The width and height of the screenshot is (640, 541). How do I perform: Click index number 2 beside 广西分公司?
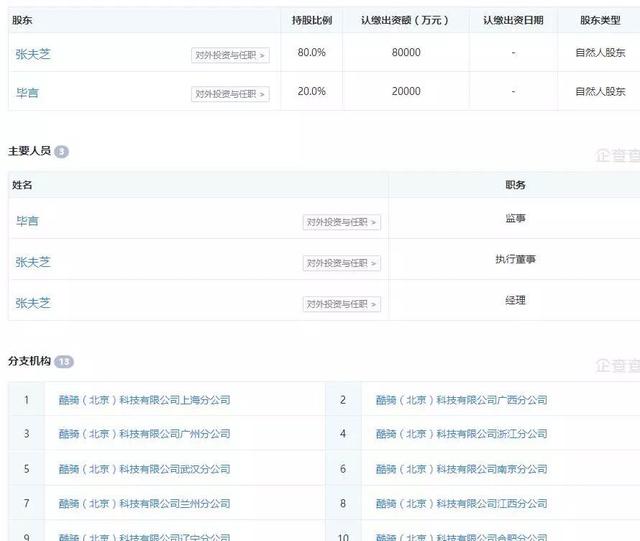[343, 400]
